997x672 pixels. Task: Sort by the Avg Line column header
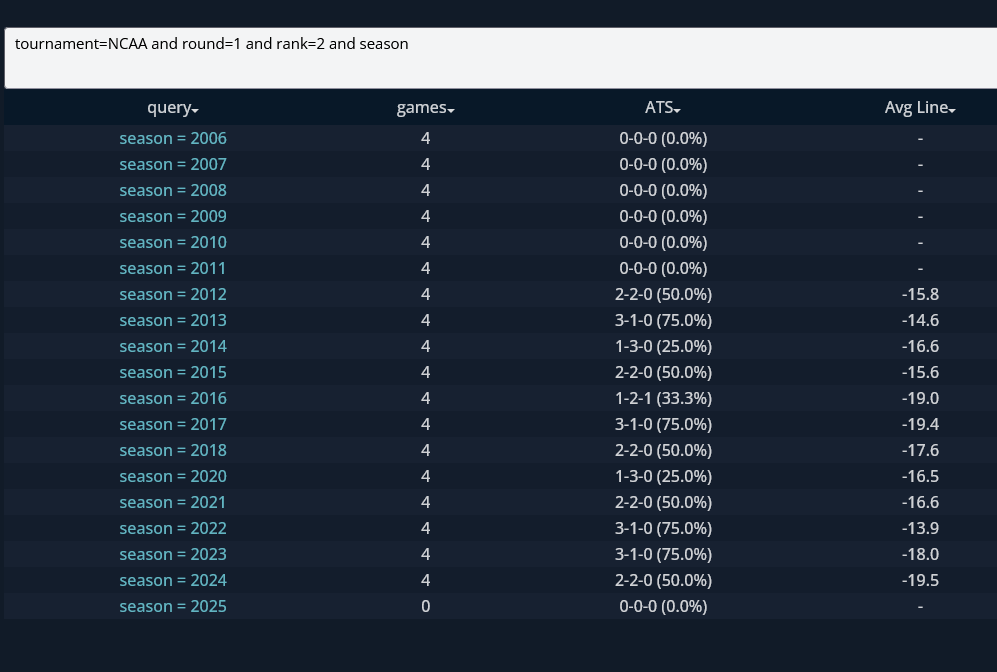pyautogui.click(x=920, y=107)
